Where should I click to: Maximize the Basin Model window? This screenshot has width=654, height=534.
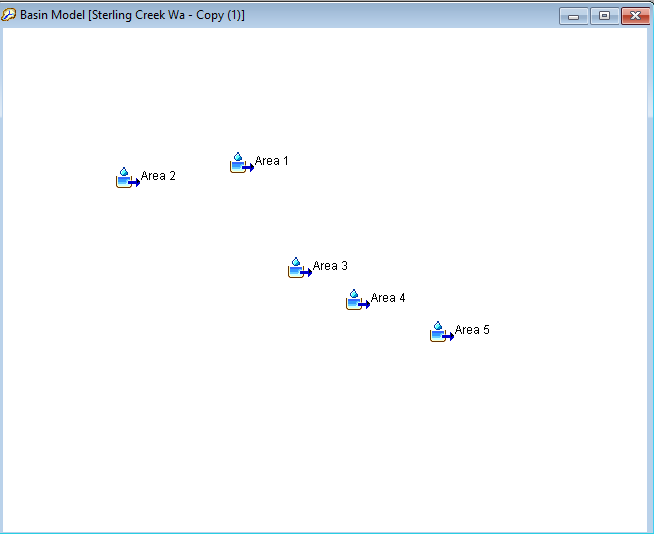pyautogui.click(x=604, y=16)
